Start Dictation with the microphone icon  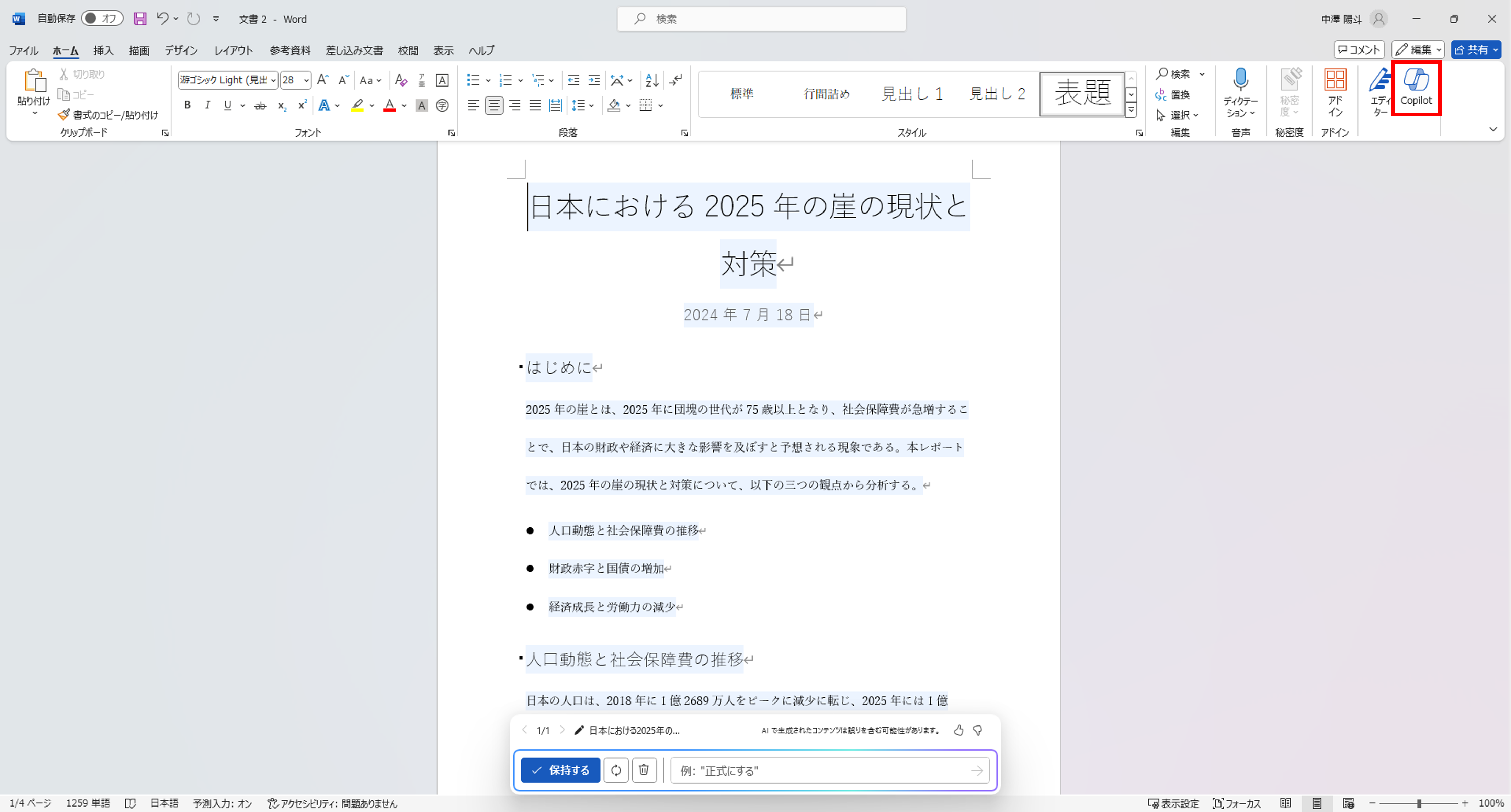pos(1240,79)
